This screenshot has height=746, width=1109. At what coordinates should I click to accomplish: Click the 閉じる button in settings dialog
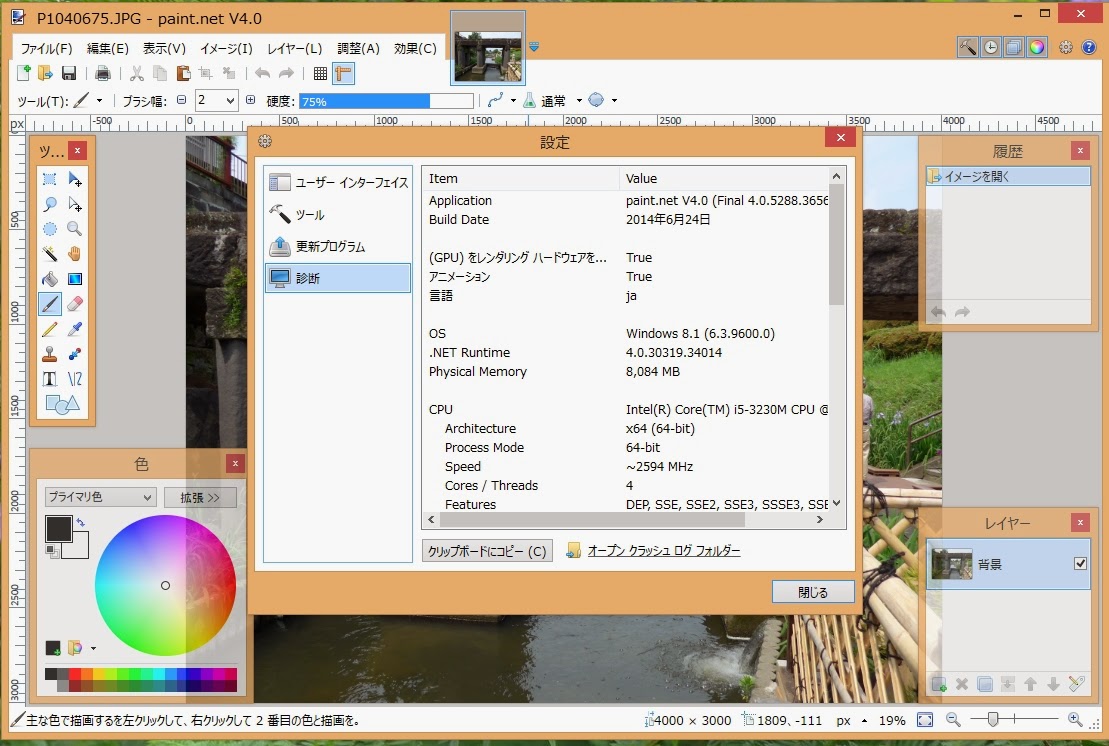(813, 592)
